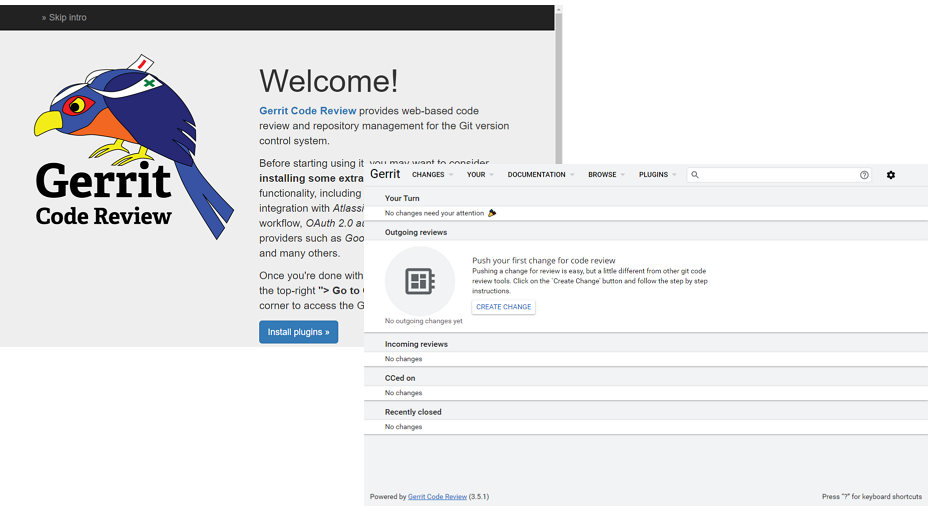Click the Skip intro link

click(x=64, y=18)
